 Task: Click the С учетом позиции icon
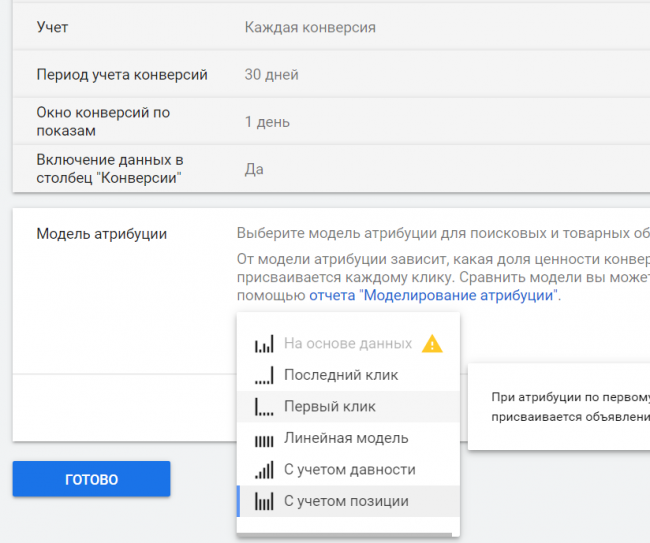pyautogui.click(x=264, y=502)
